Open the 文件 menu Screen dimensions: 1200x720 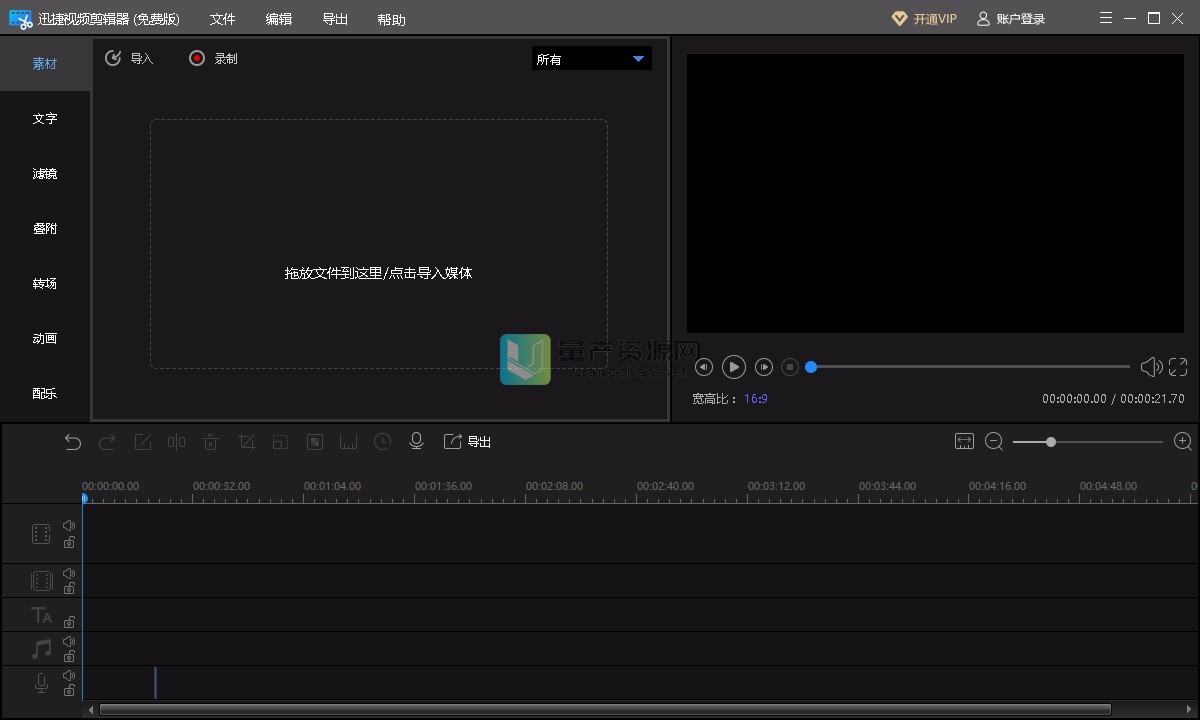pyautogui.click(x=222, y=19)
